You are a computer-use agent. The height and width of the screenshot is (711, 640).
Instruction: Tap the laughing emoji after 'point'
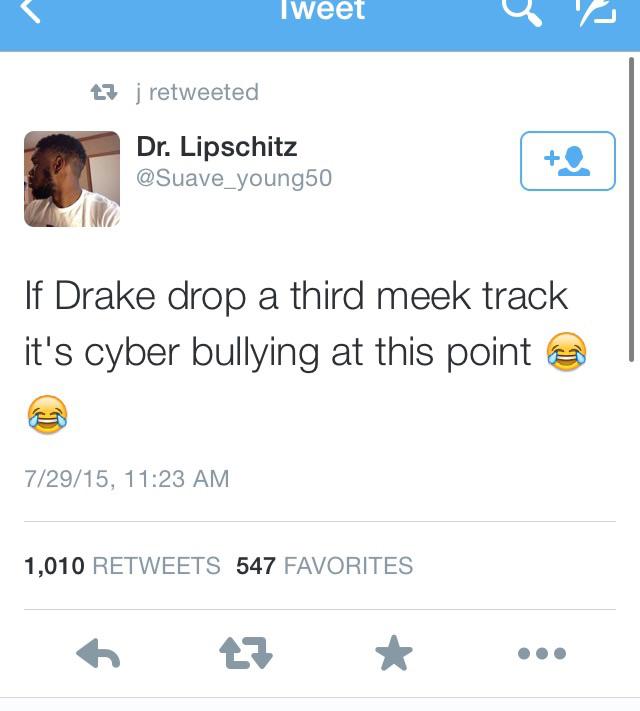point(567,352)
